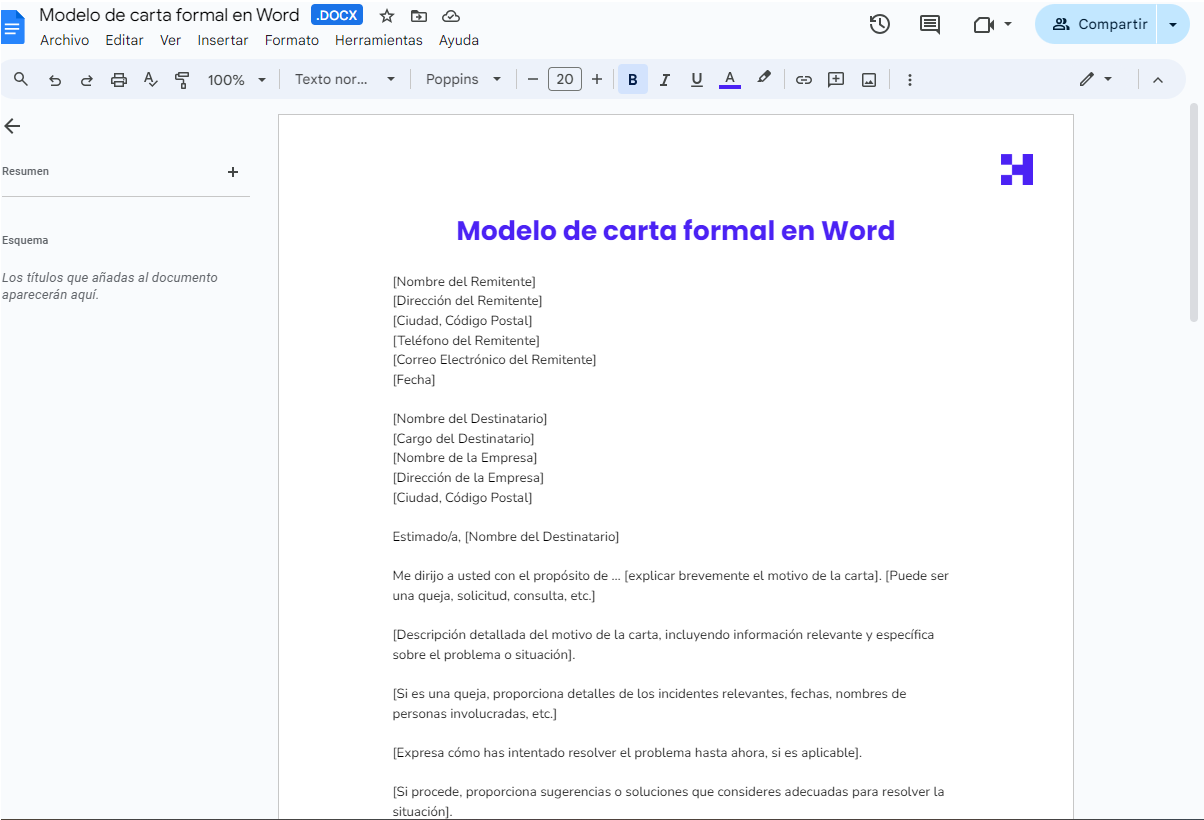Open the Insertar menu

click(x=223, y=41)
